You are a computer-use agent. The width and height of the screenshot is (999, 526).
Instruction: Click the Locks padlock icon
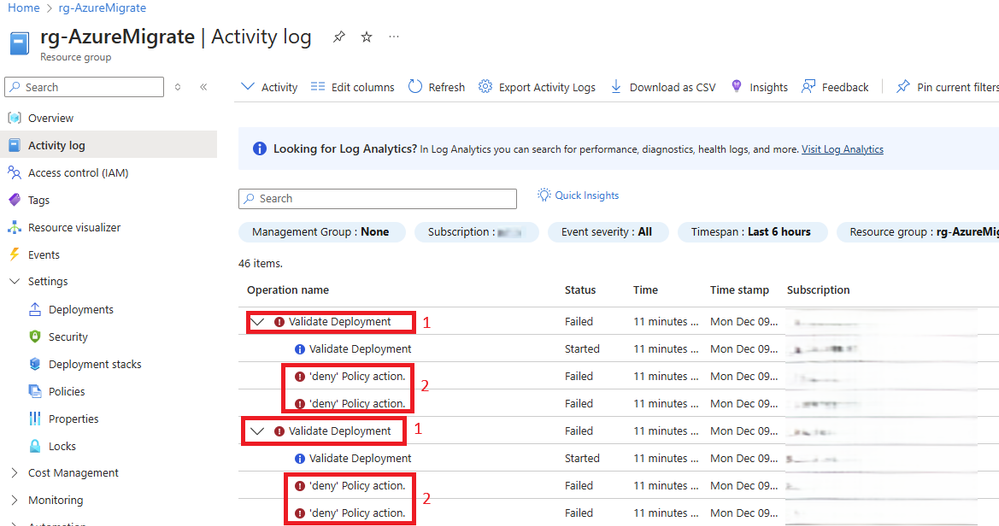35,446
